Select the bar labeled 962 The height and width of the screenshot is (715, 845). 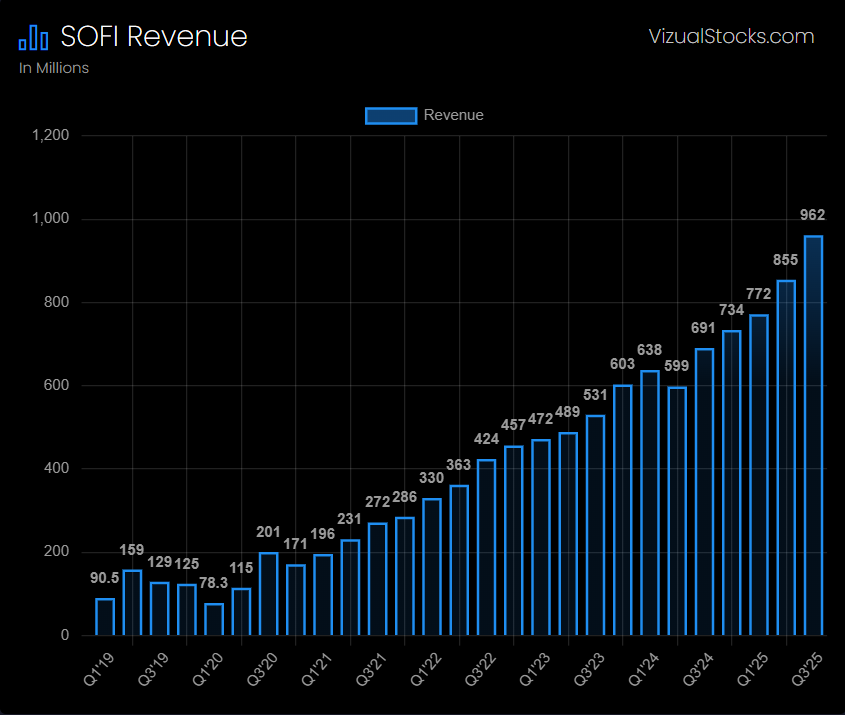click(x=813, y=435)
